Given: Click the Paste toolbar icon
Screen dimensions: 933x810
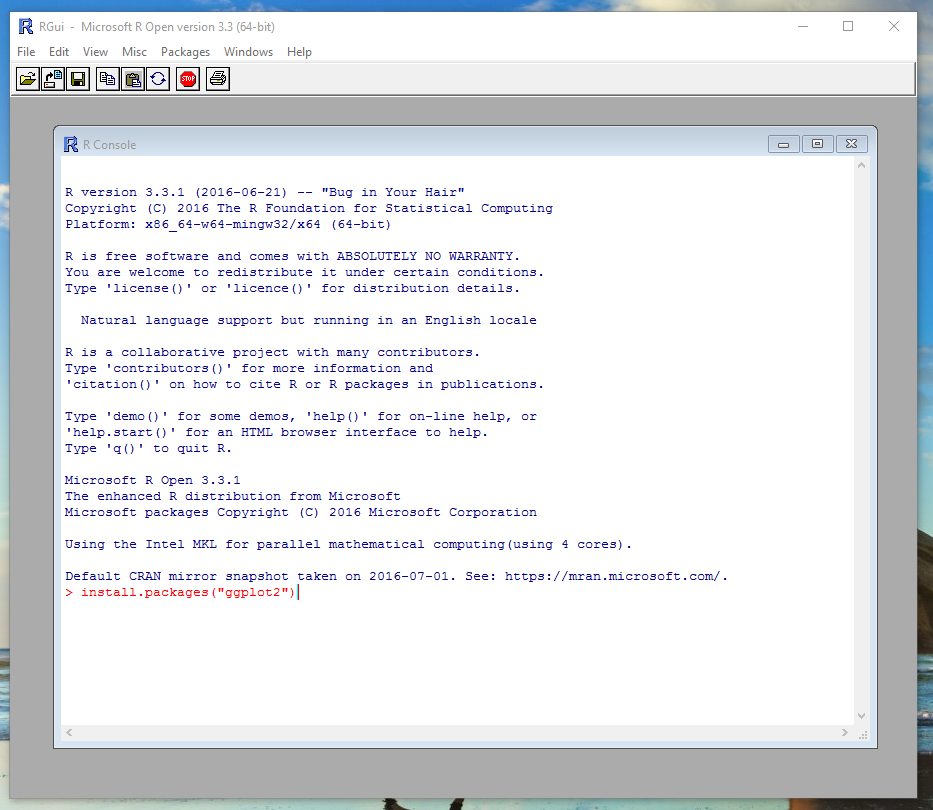Looking at the screenshot, I should [133, 79].
